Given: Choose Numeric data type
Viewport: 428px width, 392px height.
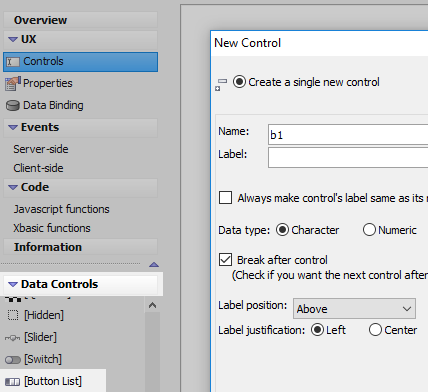Looking at the screenshot, I should click(369, 230).
